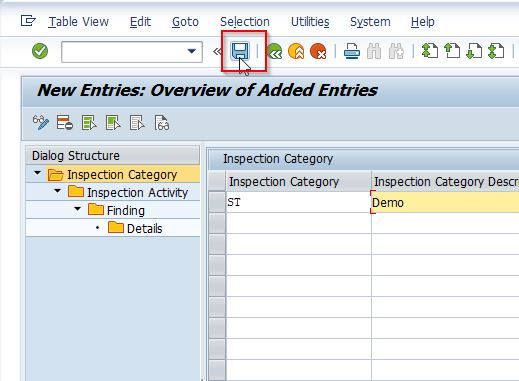Collapse the Inspection Category tree node
519x381 pixels.
click(37, 173)
